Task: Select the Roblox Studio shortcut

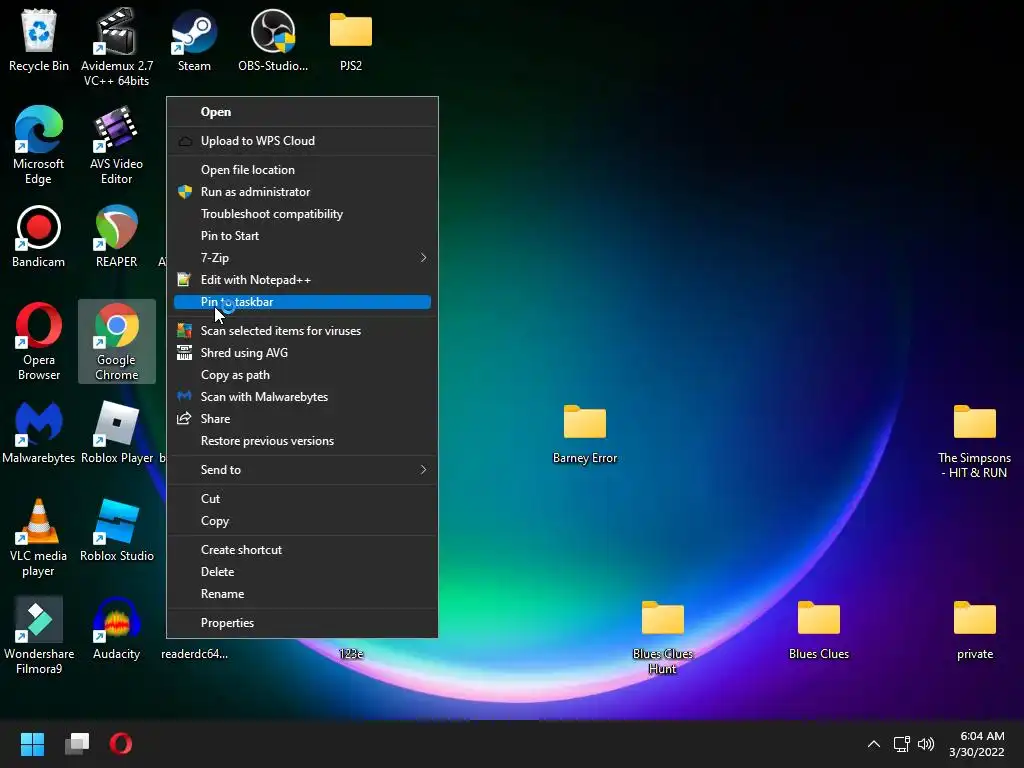Action: click(x=117, y=530)
